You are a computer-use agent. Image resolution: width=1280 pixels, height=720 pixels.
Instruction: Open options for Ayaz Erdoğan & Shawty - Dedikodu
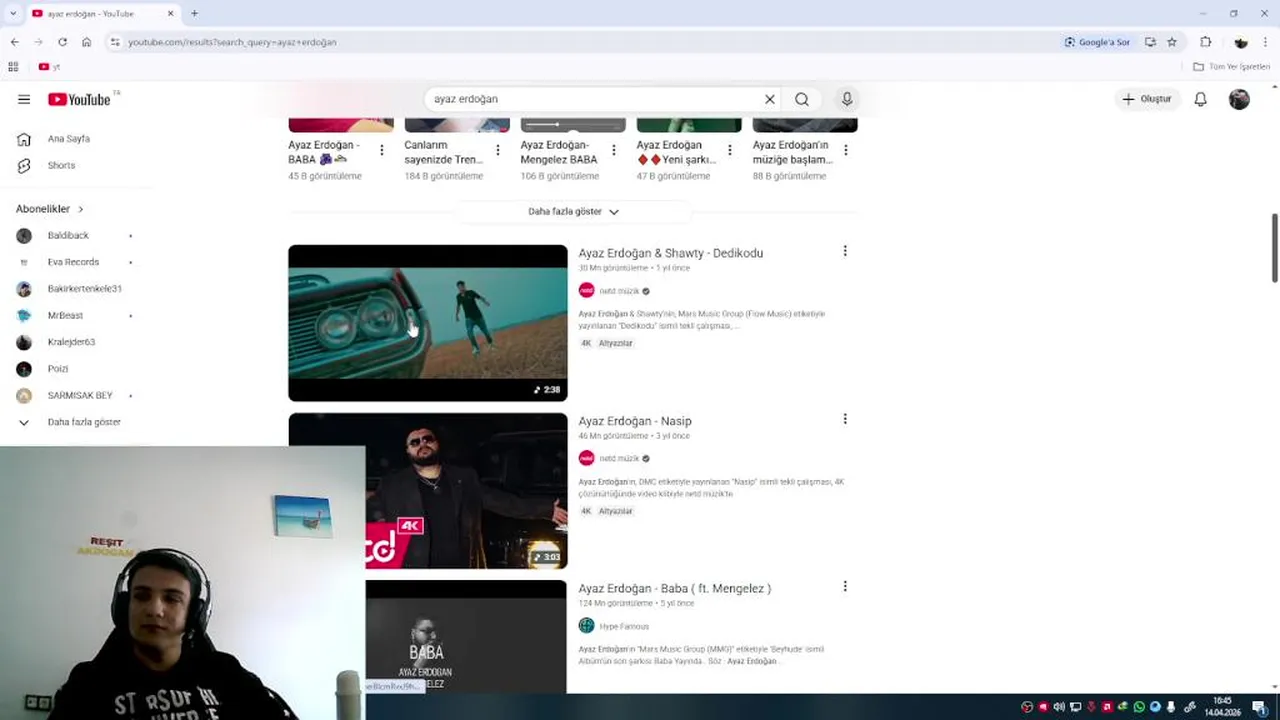pos(845,251)
